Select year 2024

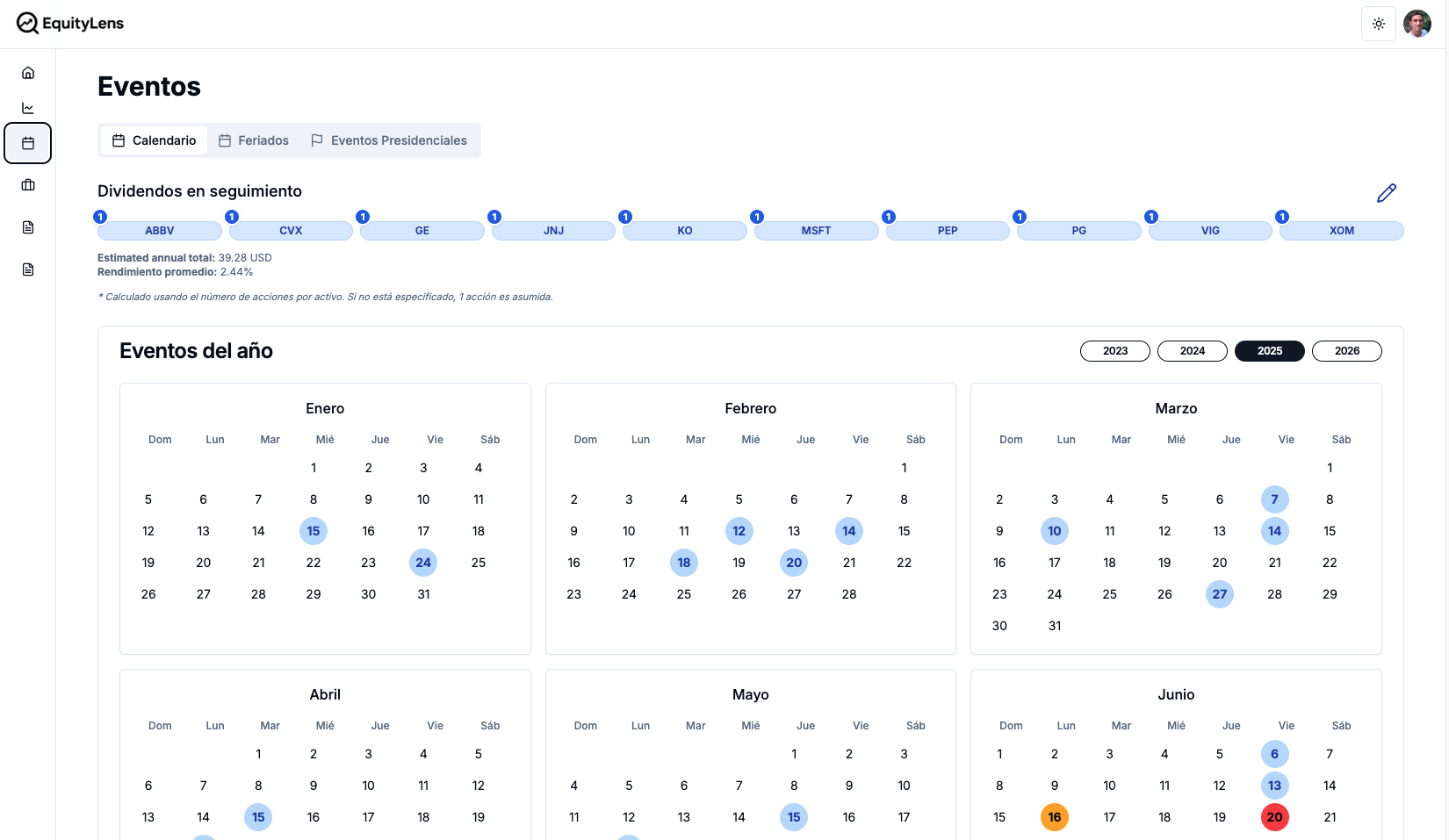1192,351
